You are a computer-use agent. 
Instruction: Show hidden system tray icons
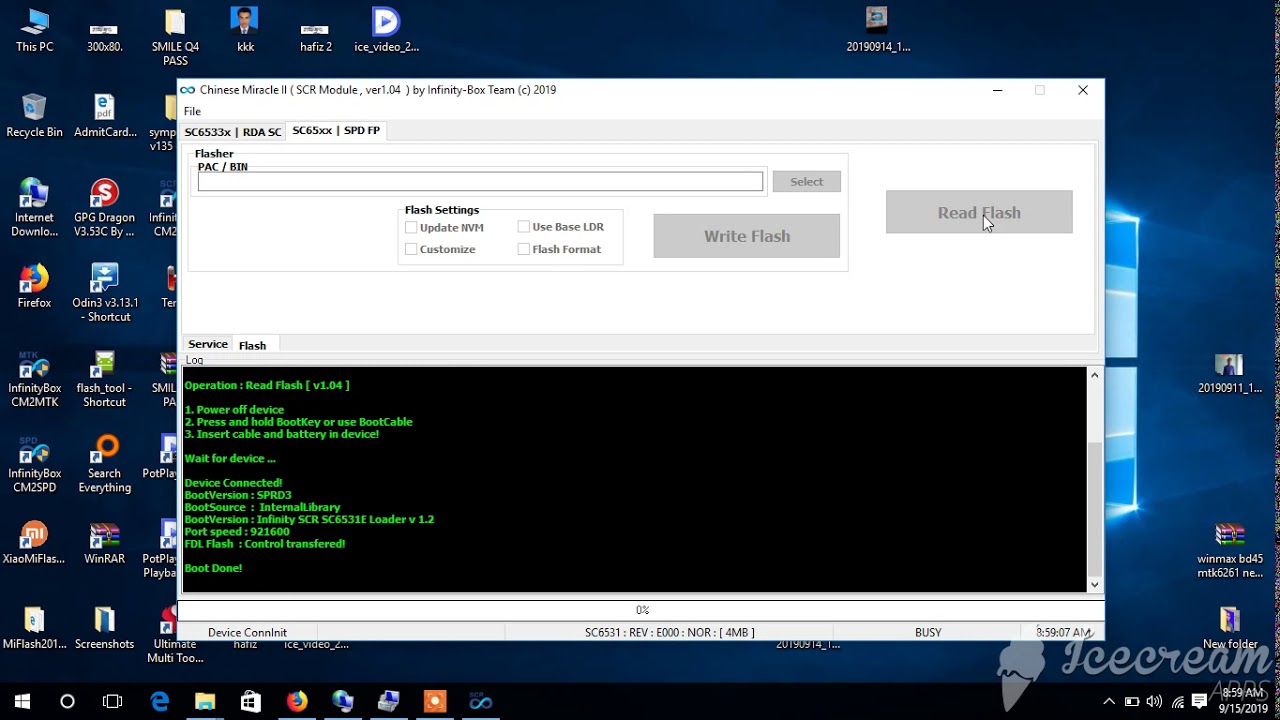click(x=1108, y=701)
